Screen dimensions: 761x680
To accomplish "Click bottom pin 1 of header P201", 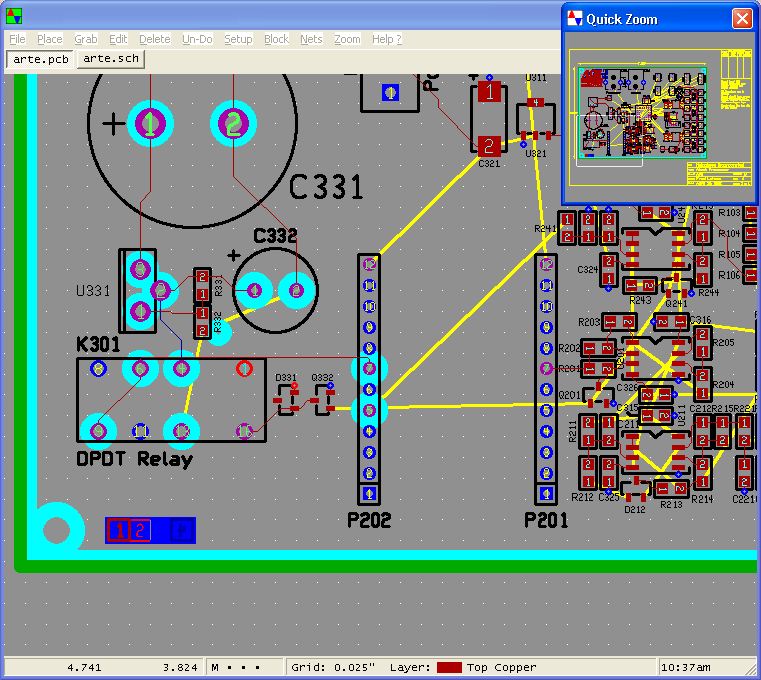I will point(546,494).
